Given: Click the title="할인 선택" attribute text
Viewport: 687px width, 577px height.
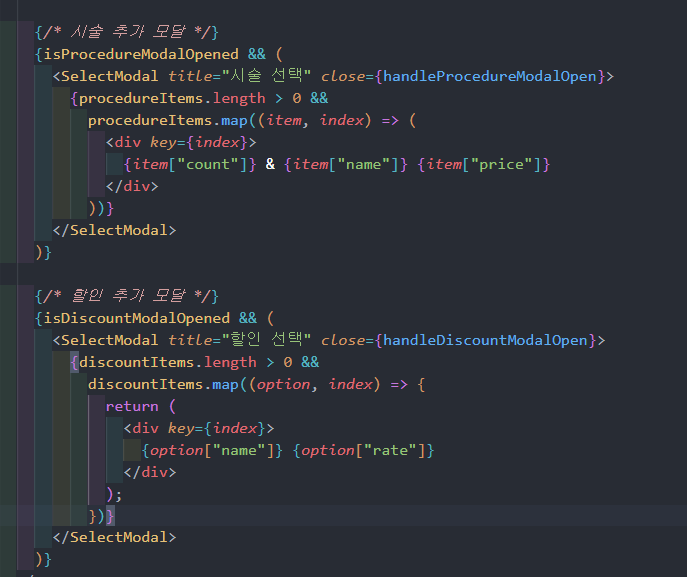Looking at the screenshot, I should tap(240, 340).
